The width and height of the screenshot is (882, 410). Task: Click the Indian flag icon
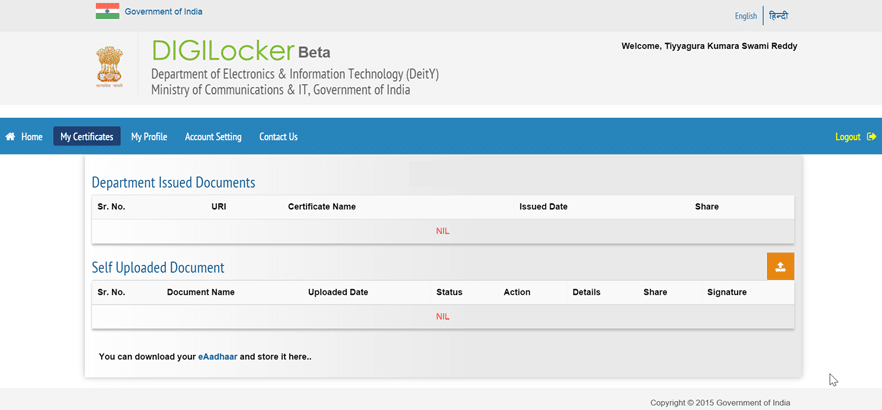coord(107,11)
